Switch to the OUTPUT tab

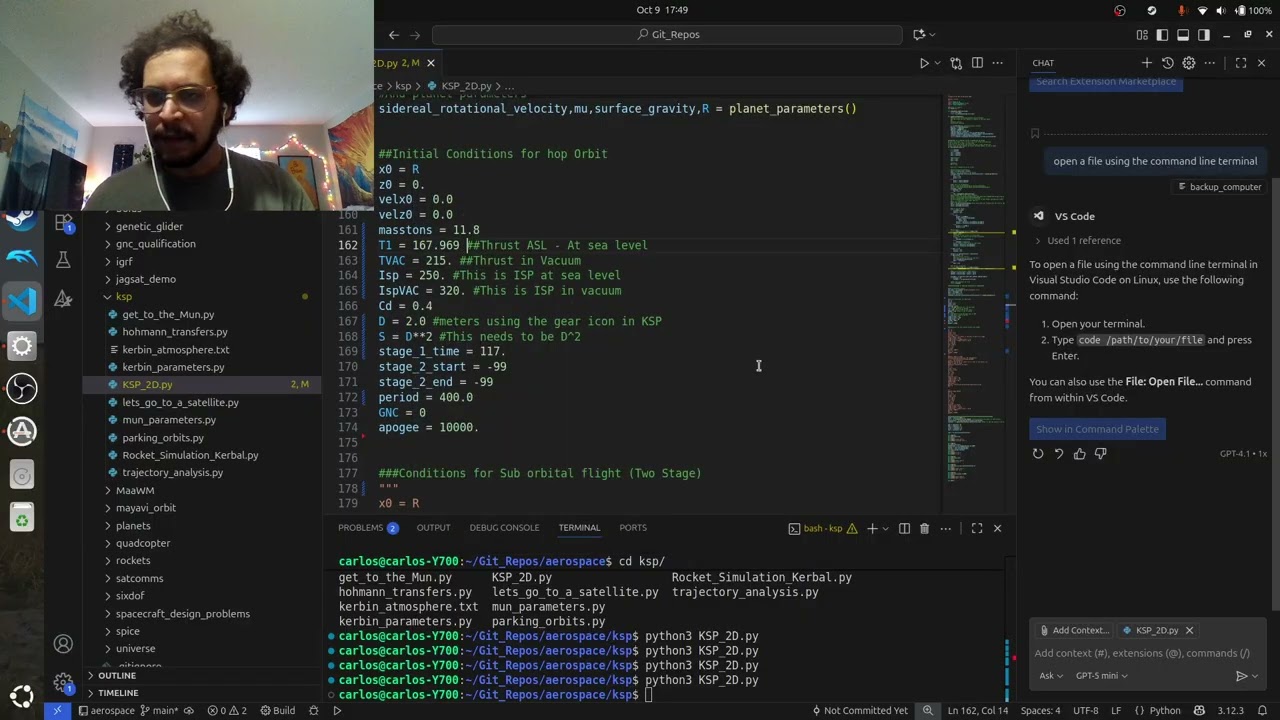(x=433, y=528)
